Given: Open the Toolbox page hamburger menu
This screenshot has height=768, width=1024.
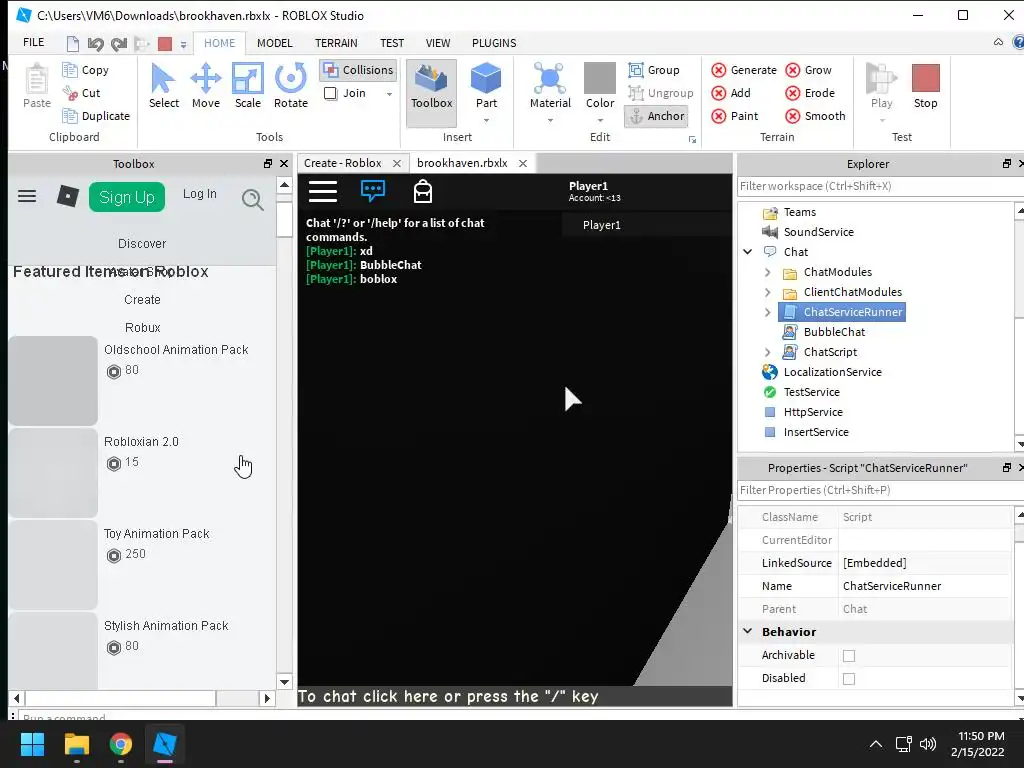Looking at the screenshot, I should (x=27, y=196).
